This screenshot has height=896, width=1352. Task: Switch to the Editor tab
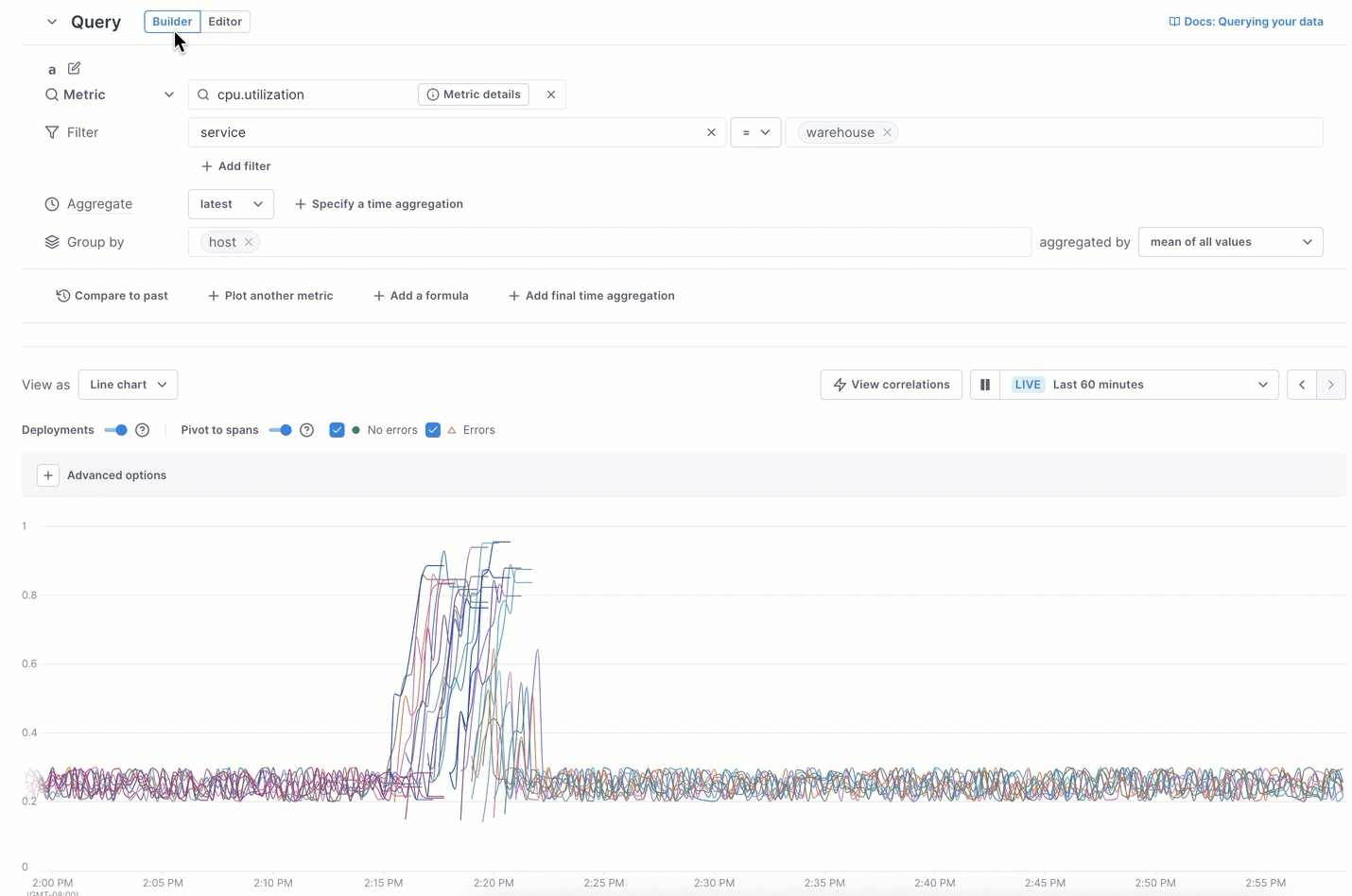[225, 22]
